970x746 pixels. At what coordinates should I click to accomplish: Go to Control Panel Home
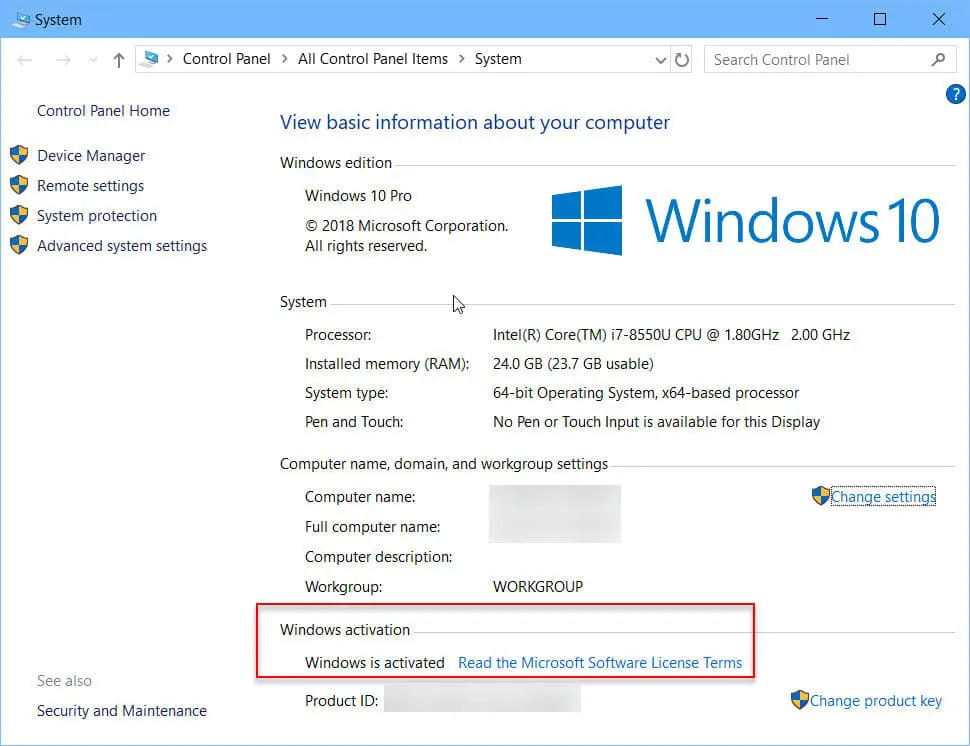(x=102, y=110)
